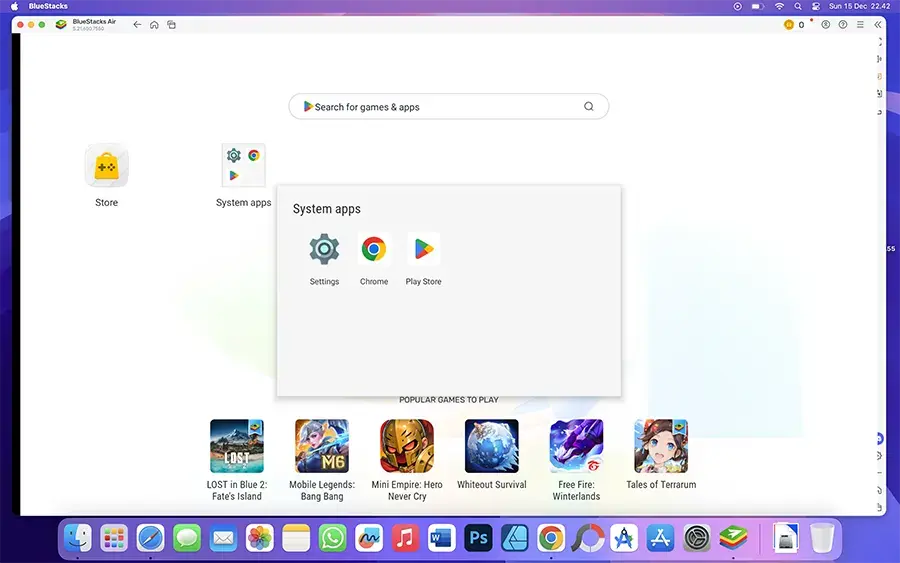The width and height of the screenshot is (900, 563).
Task: Open Mini Empire: Hero Never Cry
Action: point(407,446)
